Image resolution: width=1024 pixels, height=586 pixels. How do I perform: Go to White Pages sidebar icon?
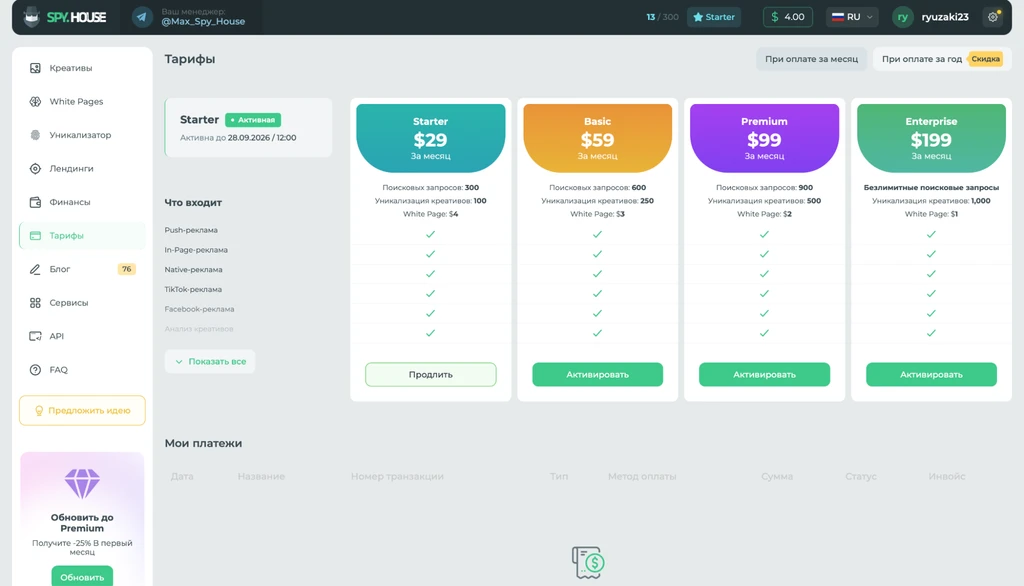point(35,101)
